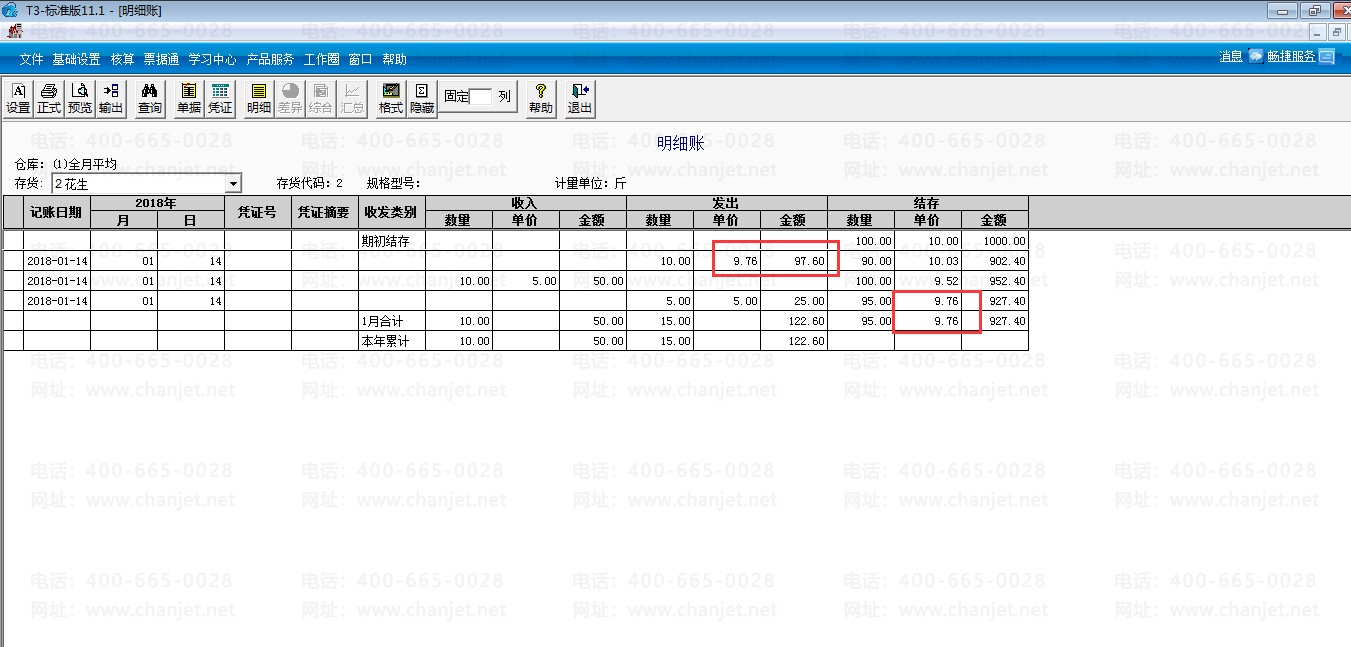This screenshot has height=647, width=1351.
Task: Open the 文件 menu
Action: [x=31, y=60]
